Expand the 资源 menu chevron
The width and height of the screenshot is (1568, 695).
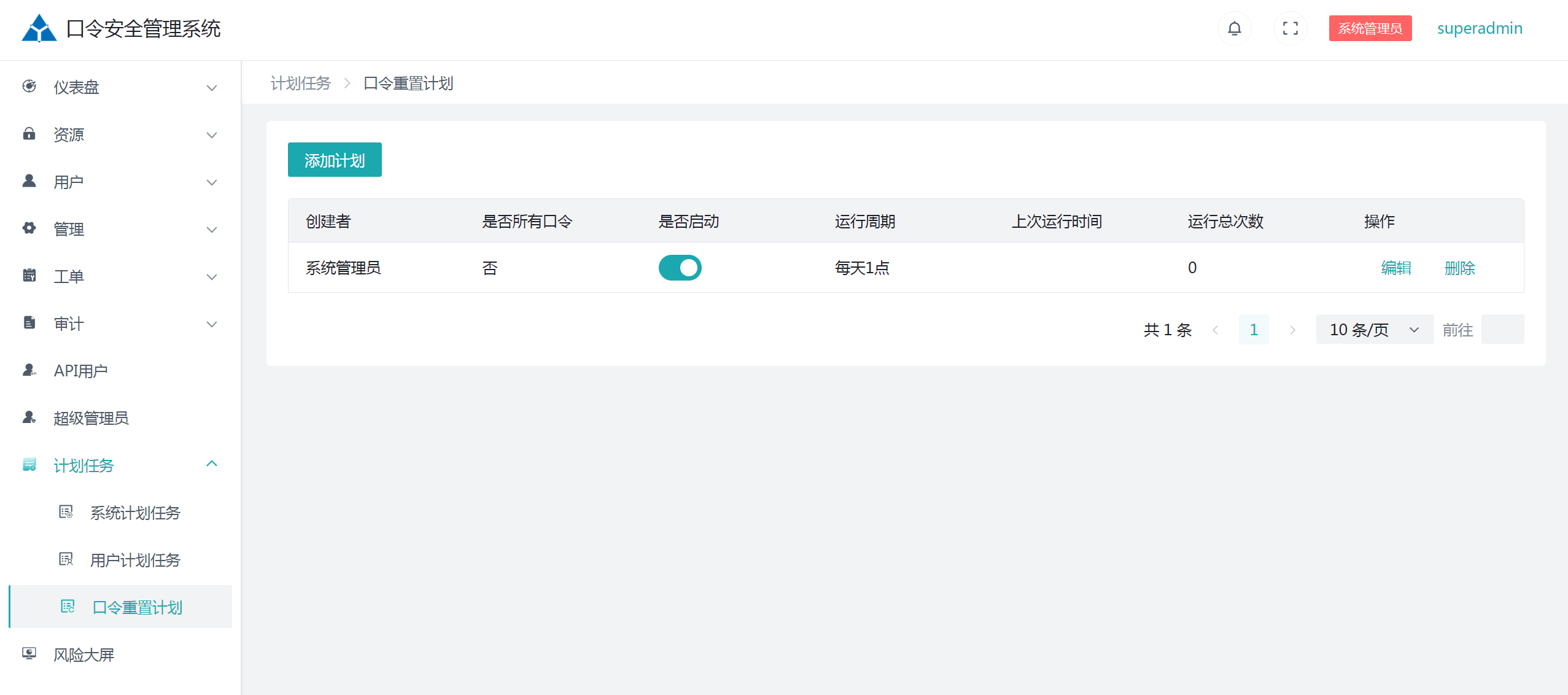point(212,135)
